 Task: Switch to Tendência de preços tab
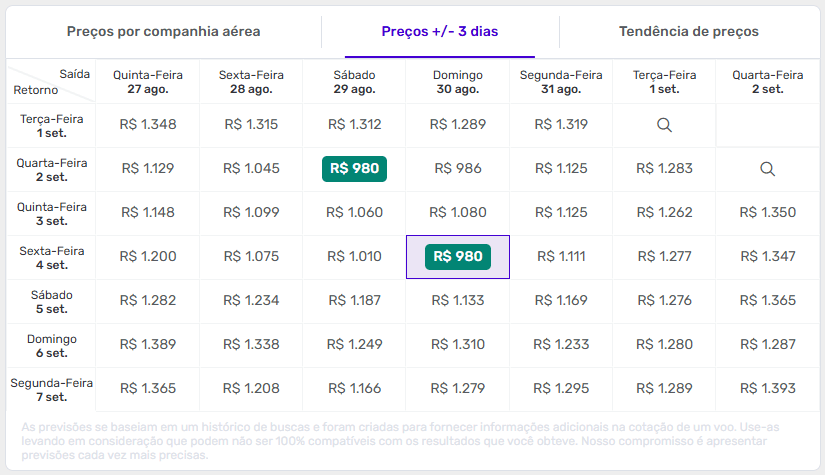(688, 31)
